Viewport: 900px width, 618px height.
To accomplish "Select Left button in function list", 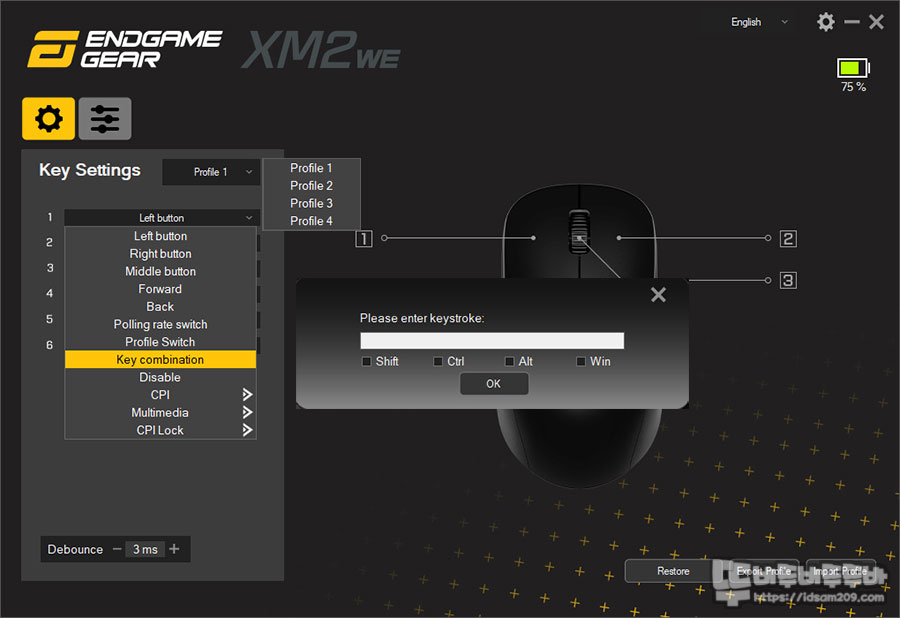I will tap(160, 236).
